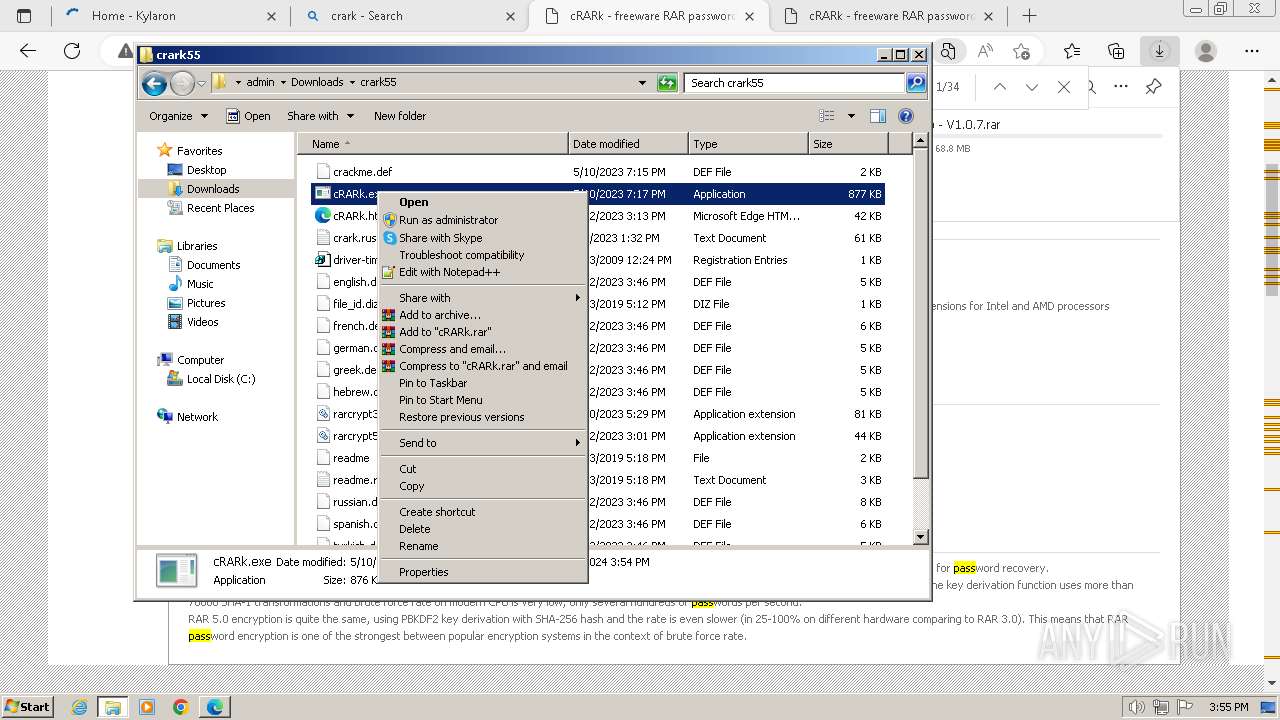This screenshot has height=720, width=1280.
Task: Choose Copy from context menu
Action: [x=411, y=486]
